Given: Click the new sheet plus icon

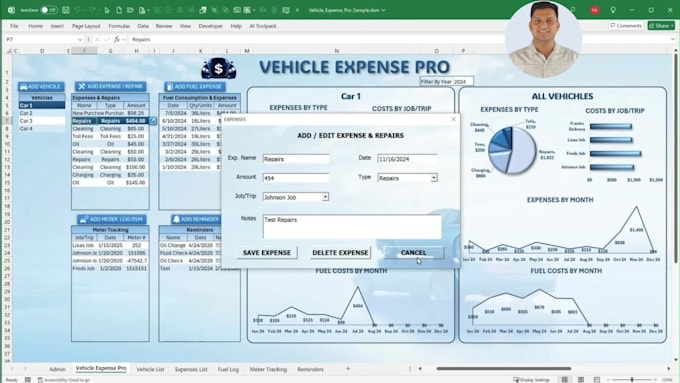Looking at the screenshot, I should (348, 369).
